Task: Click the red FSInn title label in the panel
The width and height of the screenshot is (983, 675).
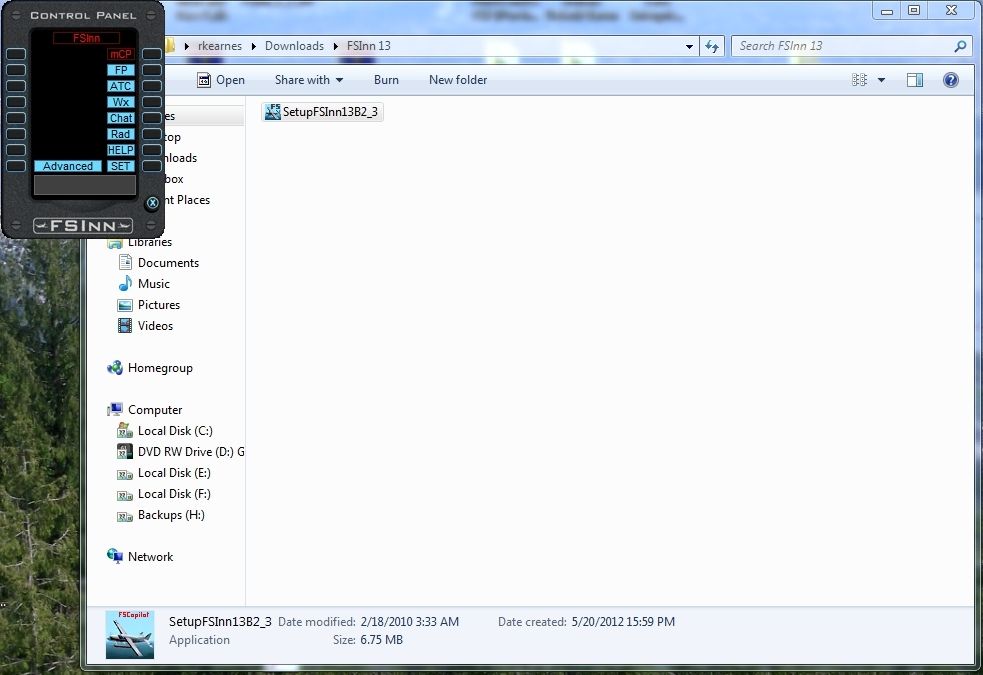Action: (x=87, y=38)
